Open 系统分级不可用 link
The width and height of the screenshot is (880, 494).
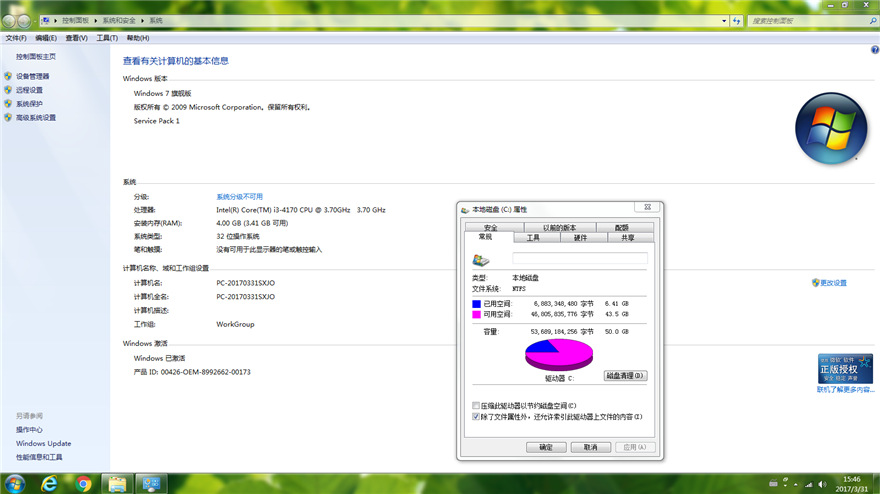click(x=240, y=196)
